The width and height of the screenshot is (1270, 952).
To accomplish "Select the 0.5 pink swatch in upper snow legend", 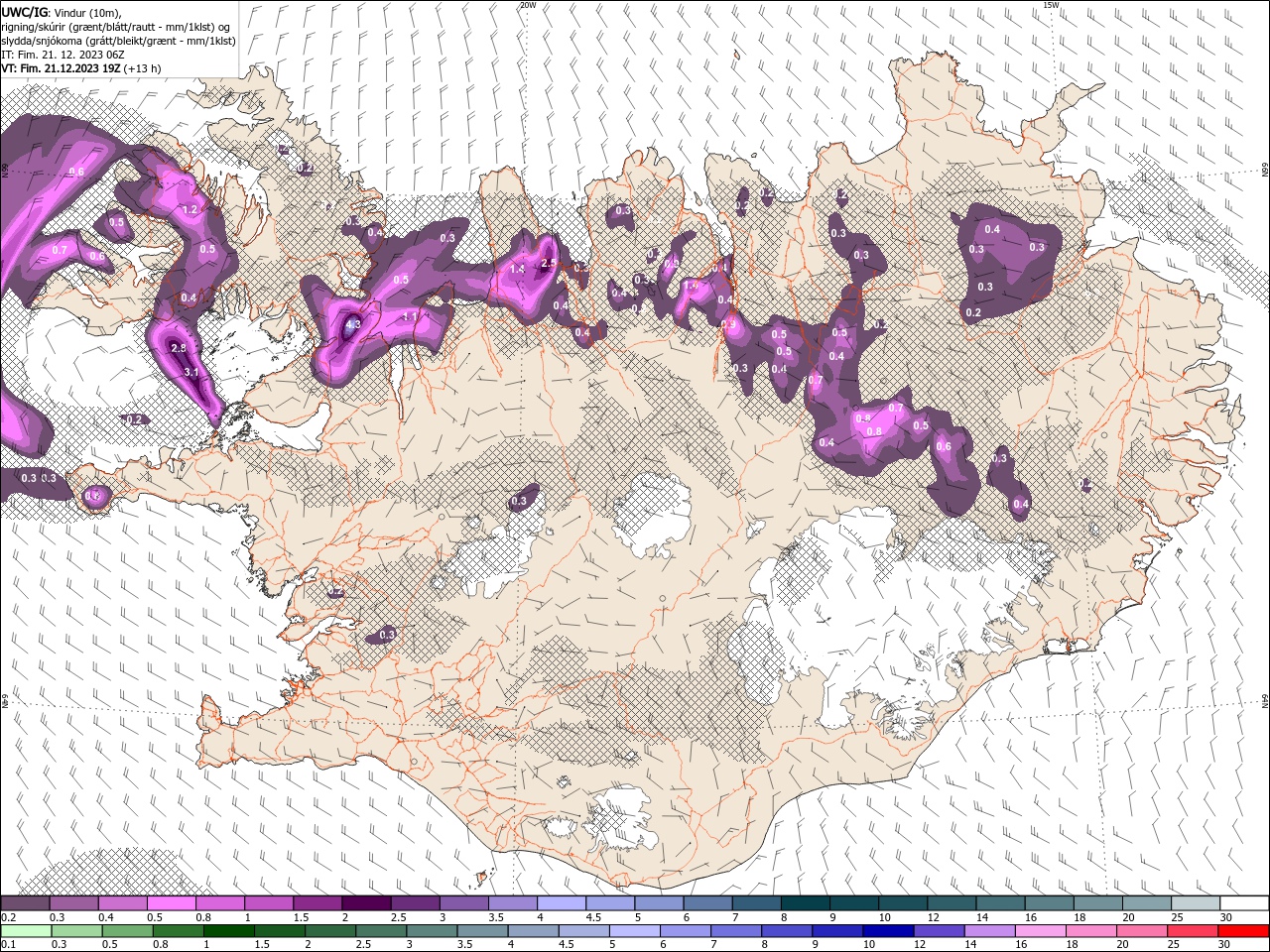I will [x=171, y=903].
